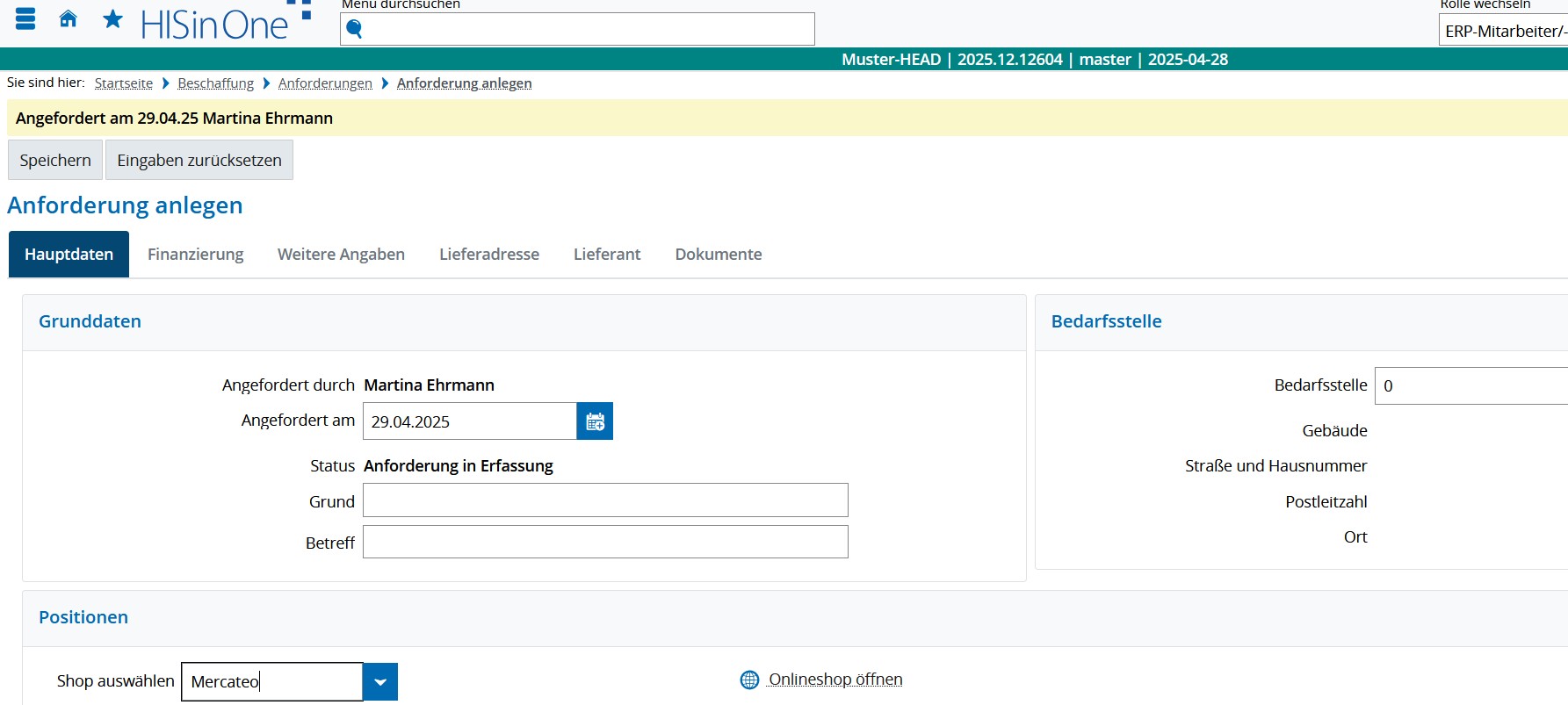
Task: Focus the Menü durchsuchen search field
Action: click(577, 29)
